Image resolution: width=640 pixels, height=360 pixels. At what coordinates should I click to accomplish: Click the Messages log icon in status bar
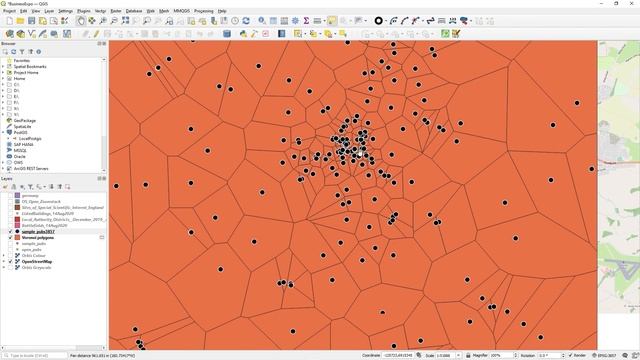(625, 356)
